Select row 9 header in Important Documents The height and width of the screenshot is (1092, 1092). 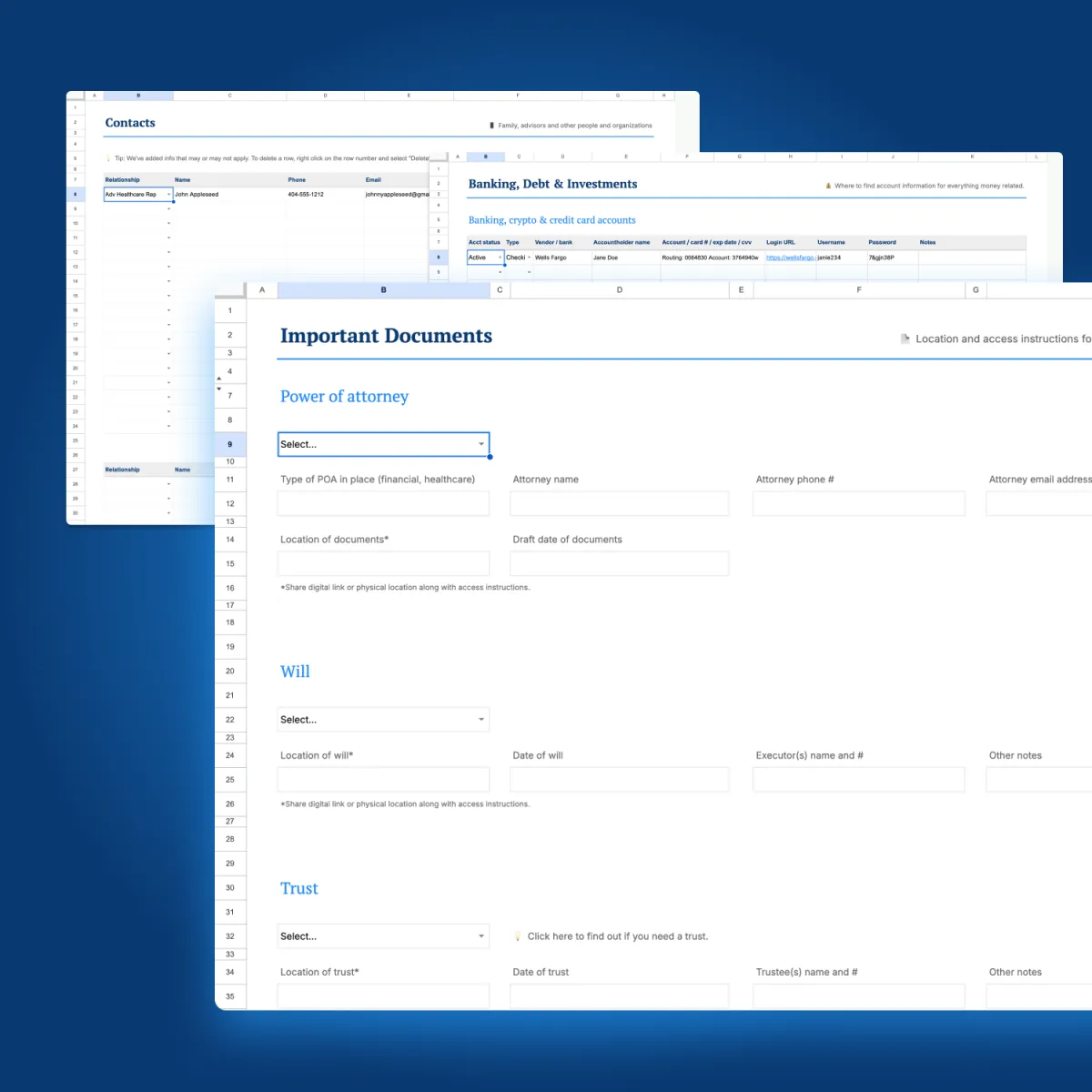[230, 444]
